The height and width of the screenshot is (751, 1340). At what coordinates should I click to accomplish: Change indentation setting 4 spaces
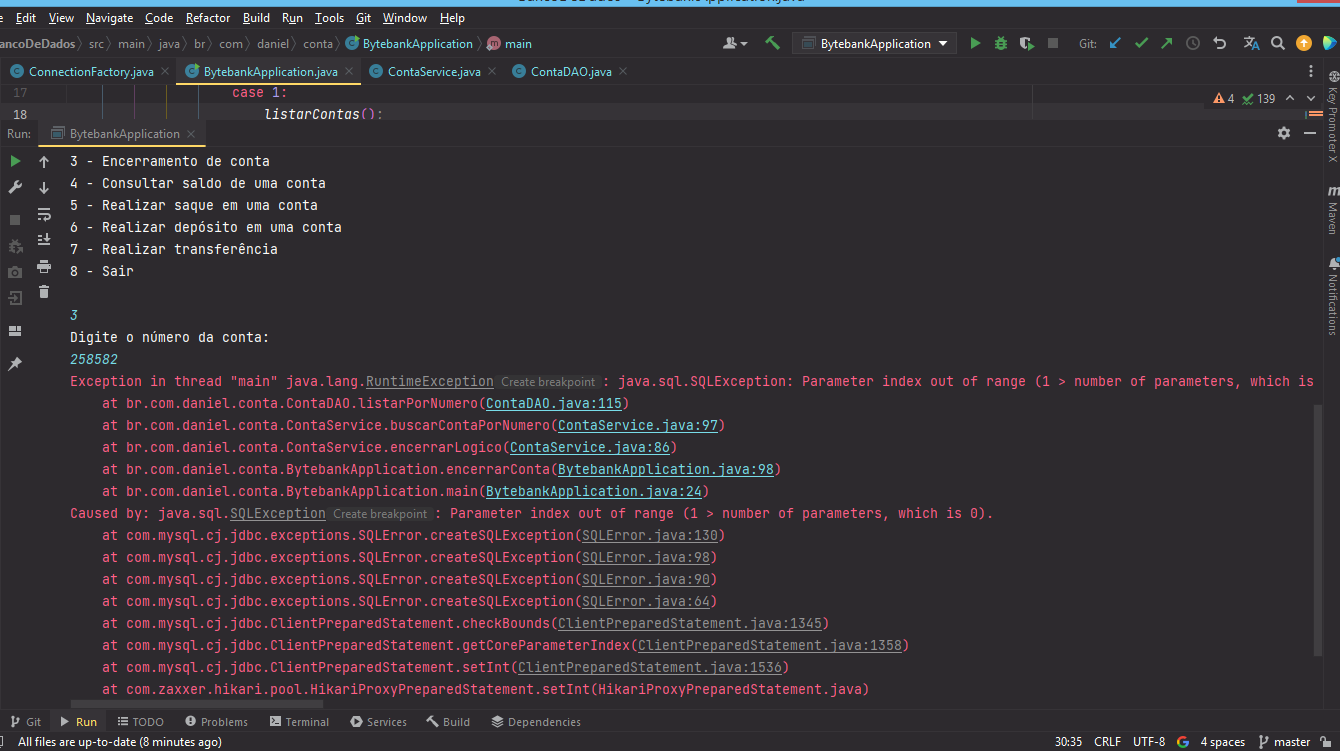coord(1222,742)
